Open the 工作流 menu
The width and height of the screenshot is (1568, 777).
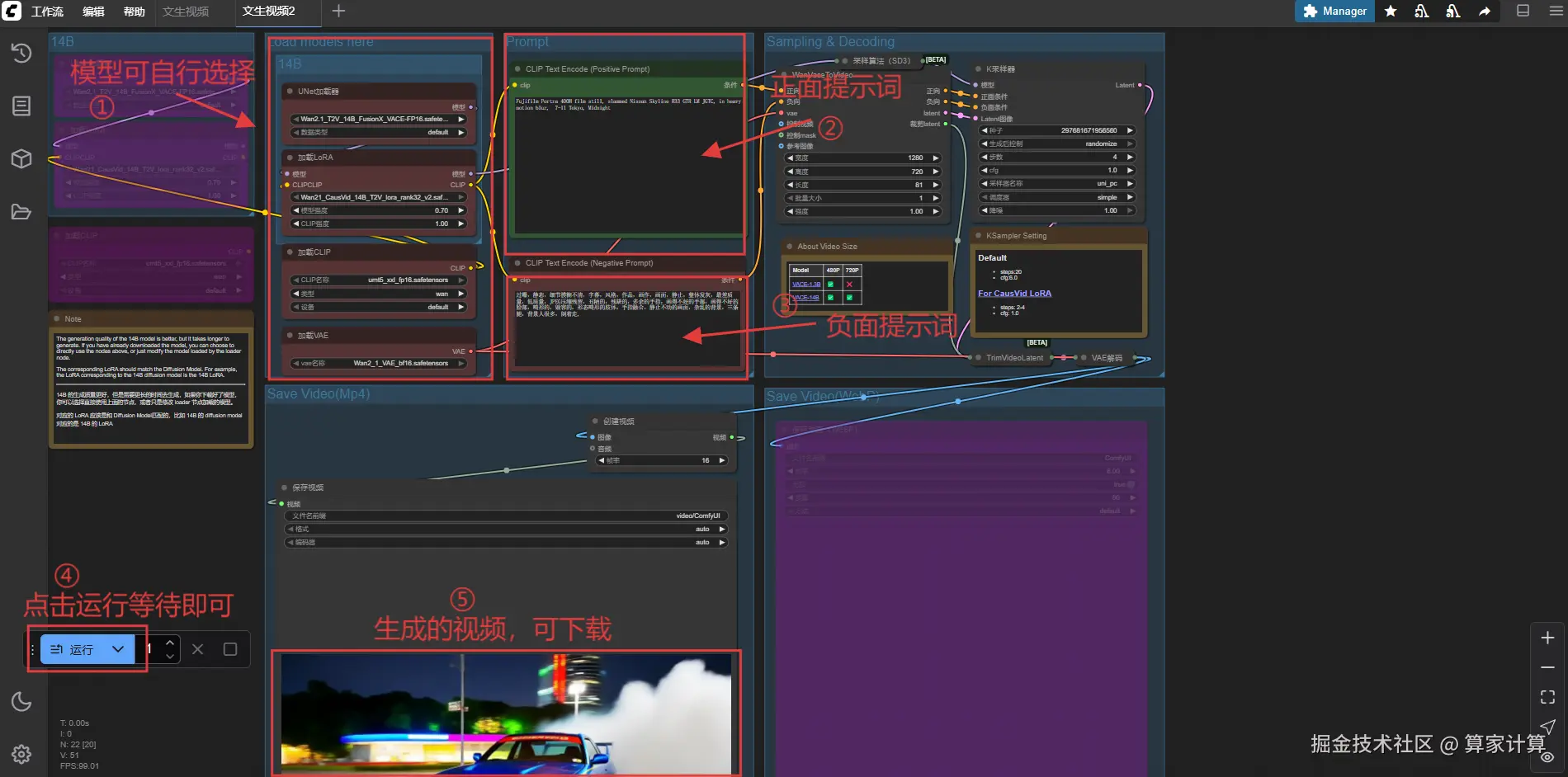point(47,12)
